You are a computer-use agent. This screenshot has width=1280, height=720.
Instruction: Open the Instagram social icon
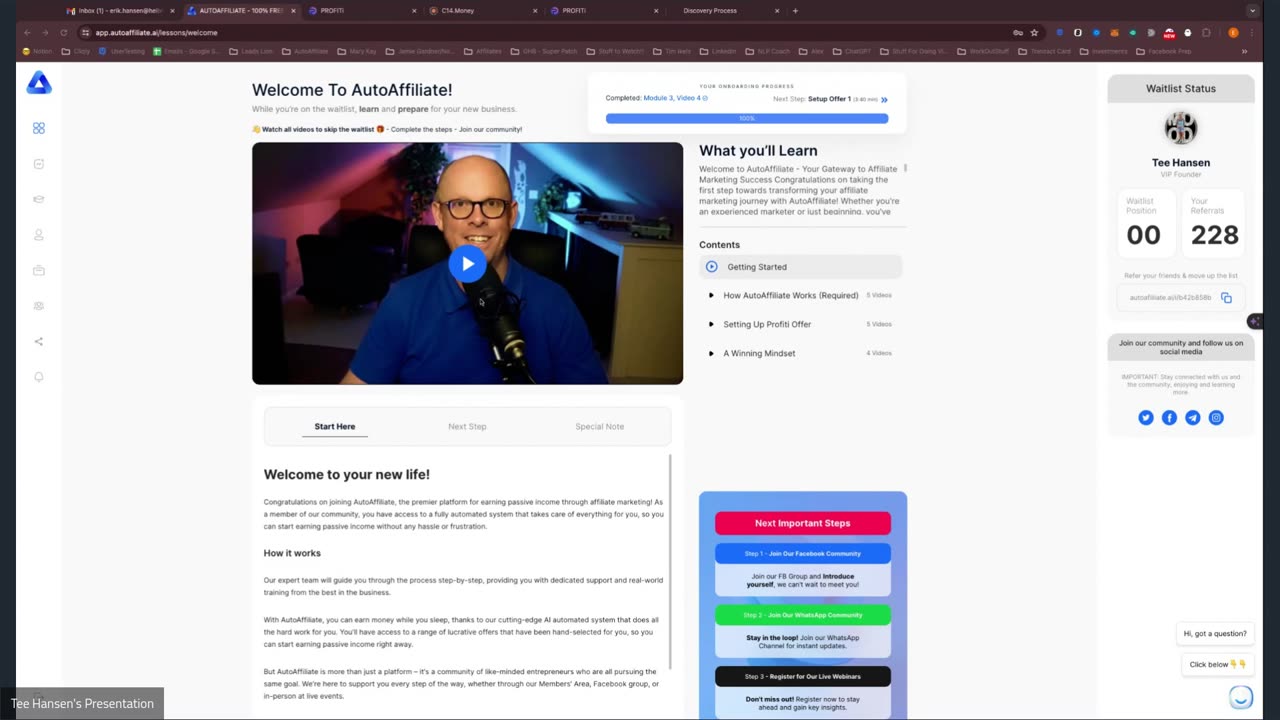[x=1216, y=418]
